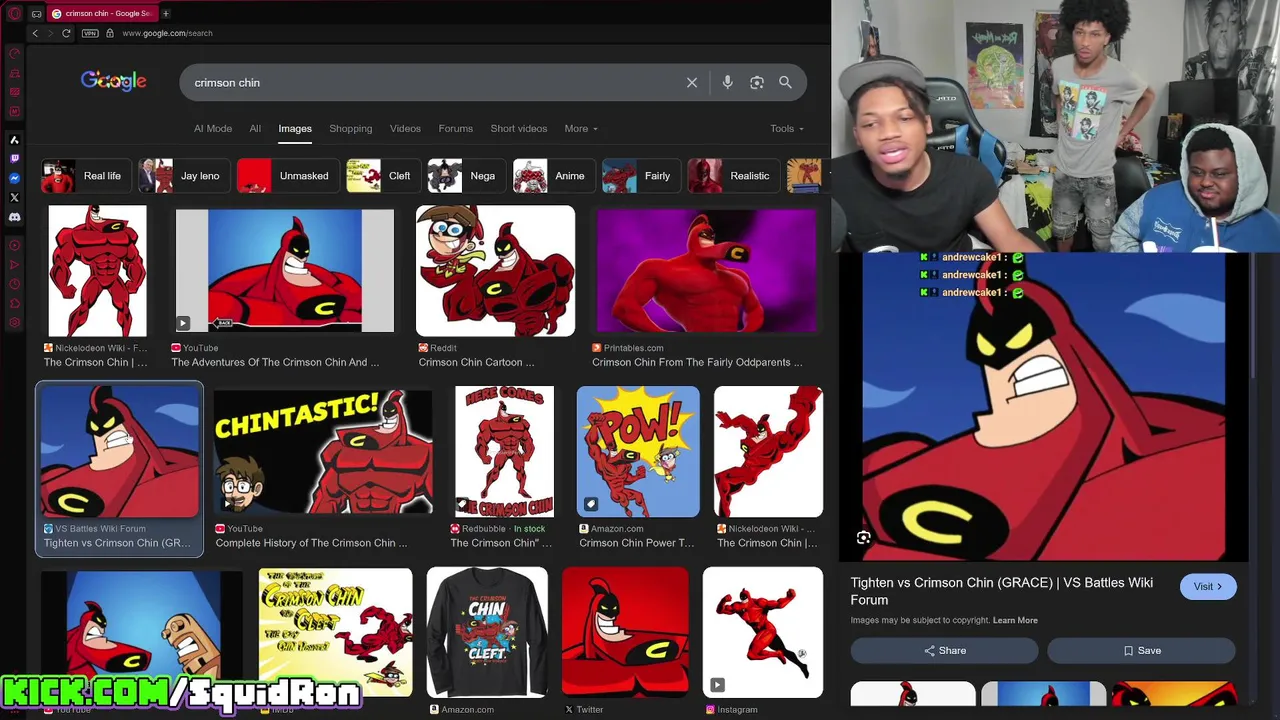Viewport: 1280px width, 720px height.
Task: Open Messenger in the sidebar
Action: (14, 178)
